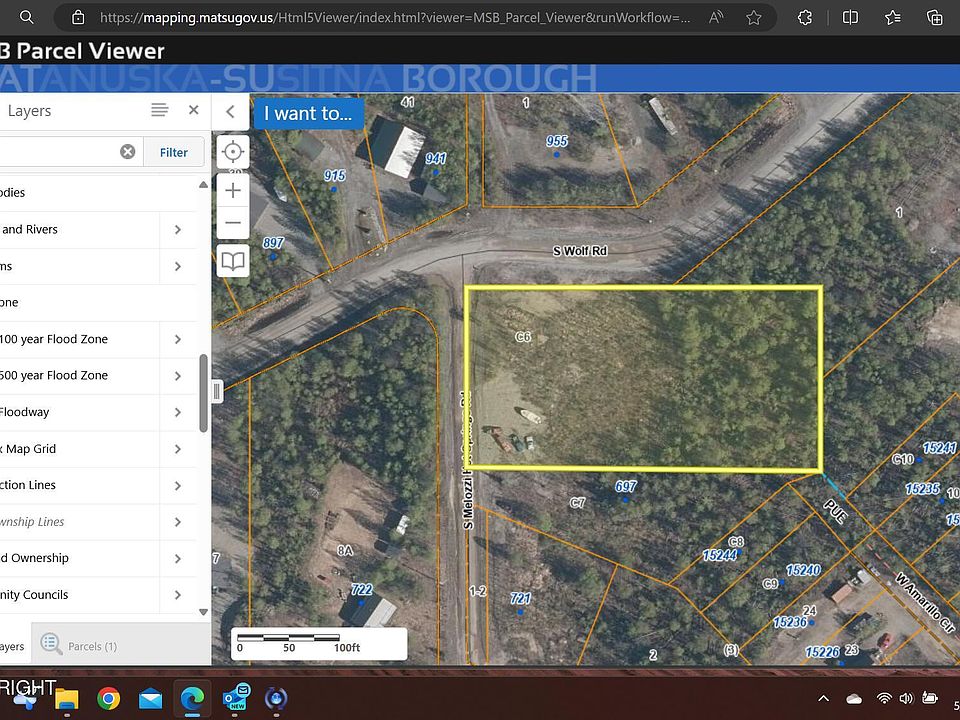This screenshot has width=960, height=720.
Task: Click the locate-me crosshair map button
Action: point(233,152)
